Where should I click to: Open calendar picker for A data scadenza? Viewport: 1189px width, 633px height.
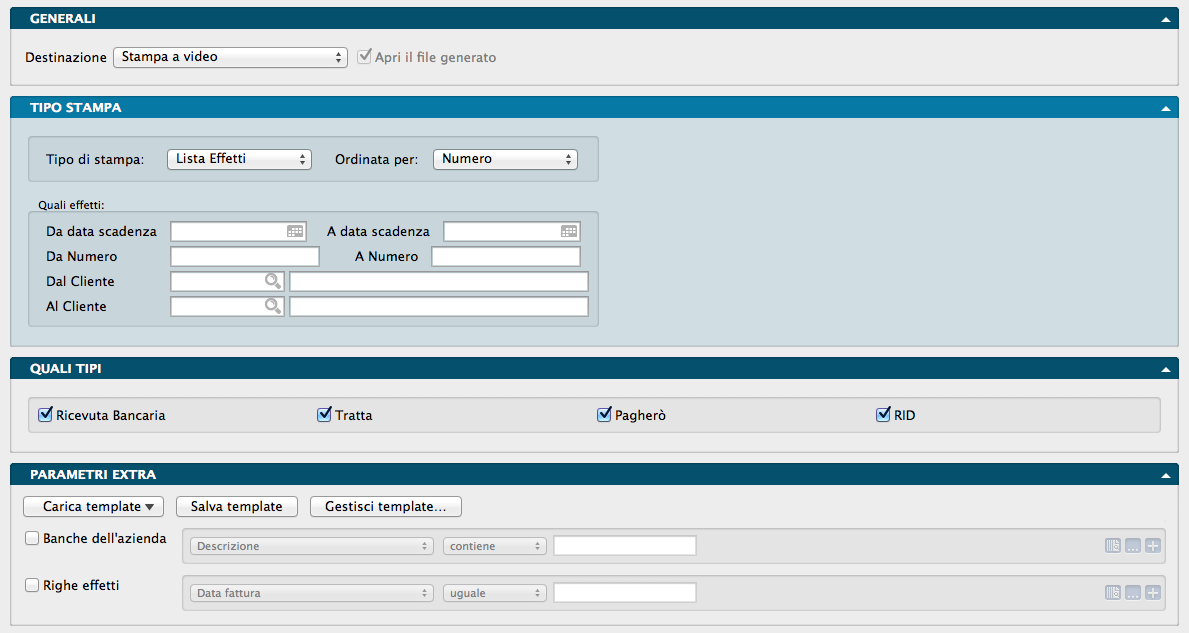[x=568, y=231]
